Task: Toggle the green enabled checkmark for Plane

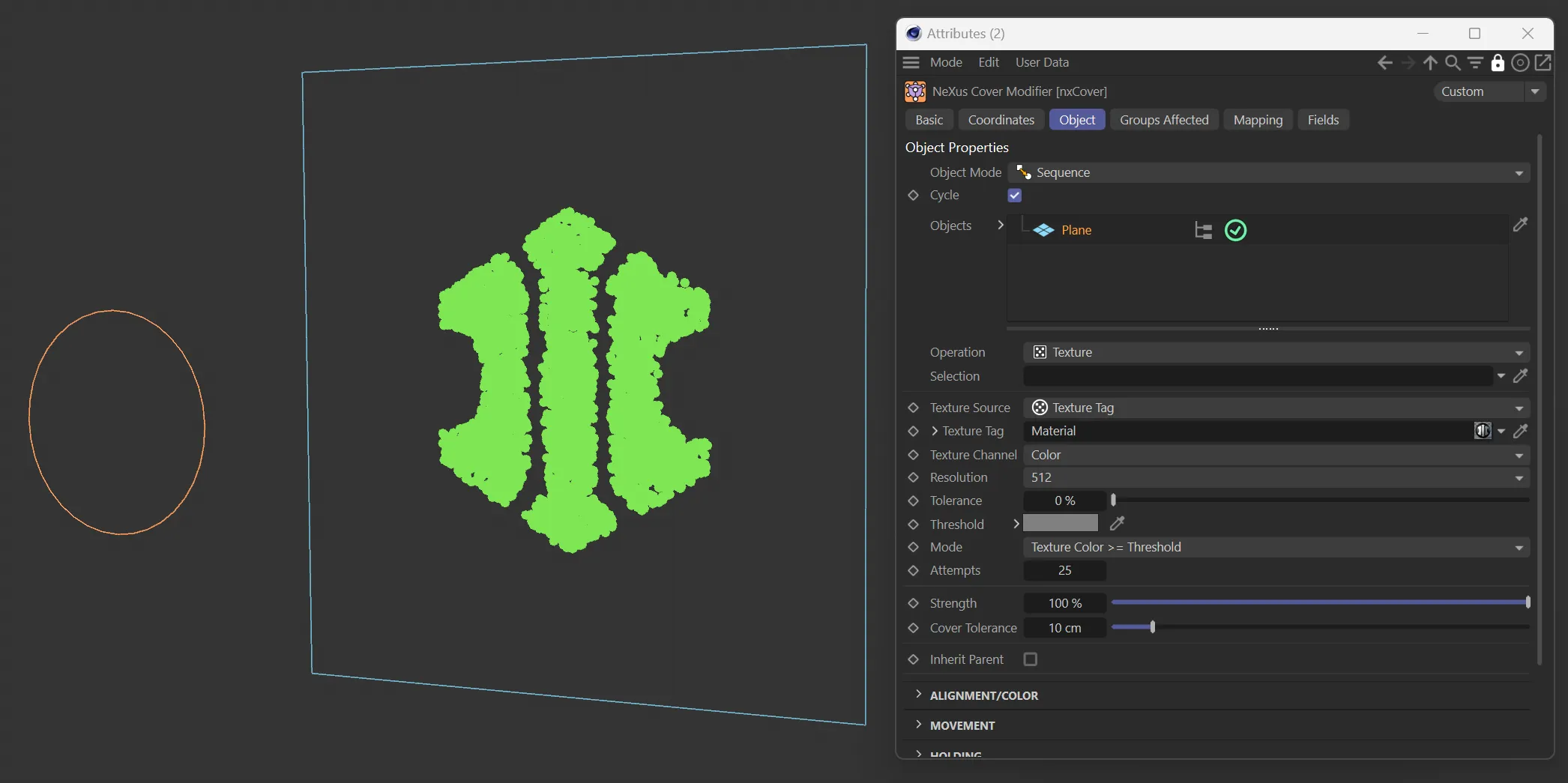Action: tap(1235, 230)
